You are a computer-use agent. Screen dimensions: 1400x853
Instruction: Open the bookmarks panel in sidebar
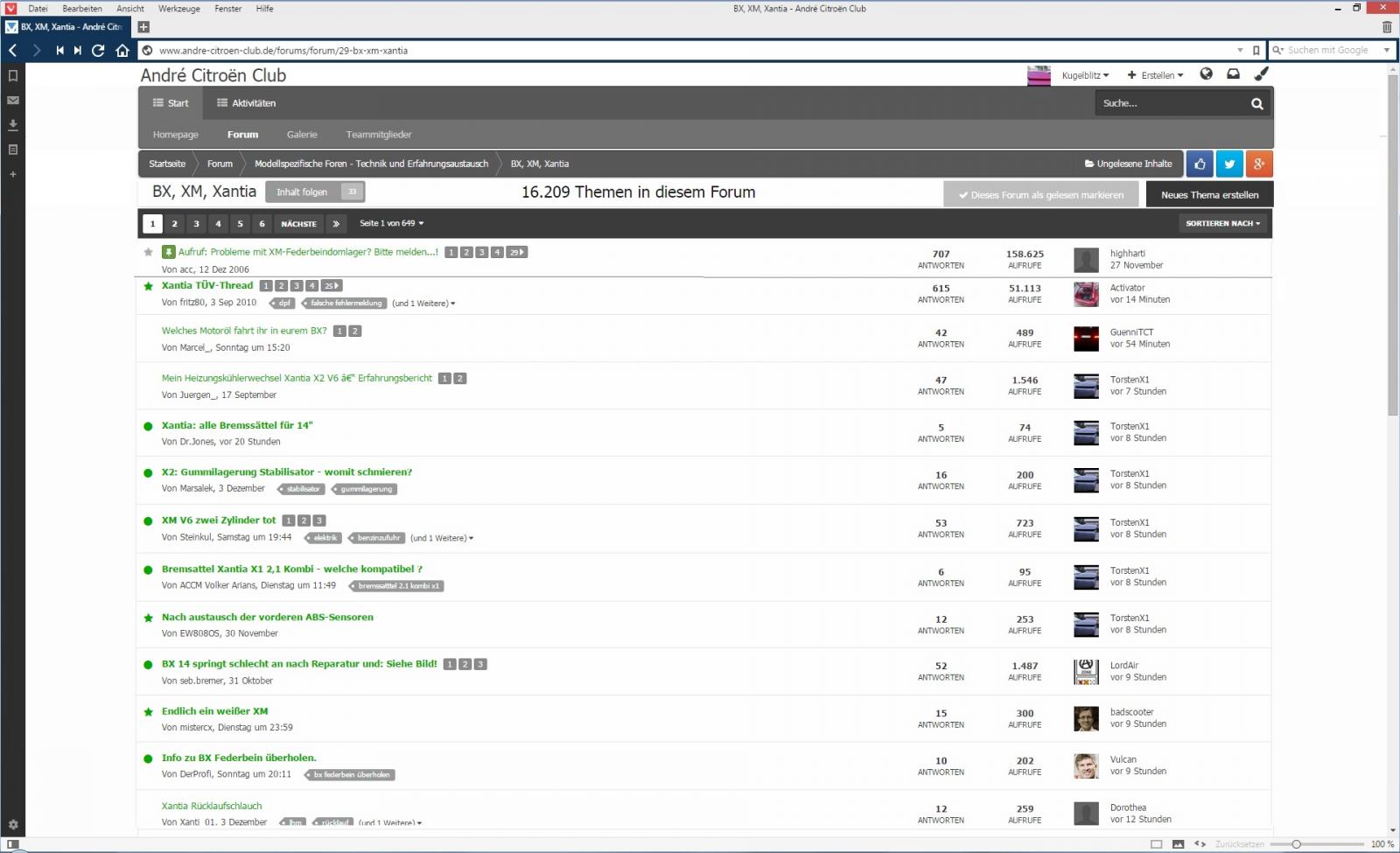(12, 76)
